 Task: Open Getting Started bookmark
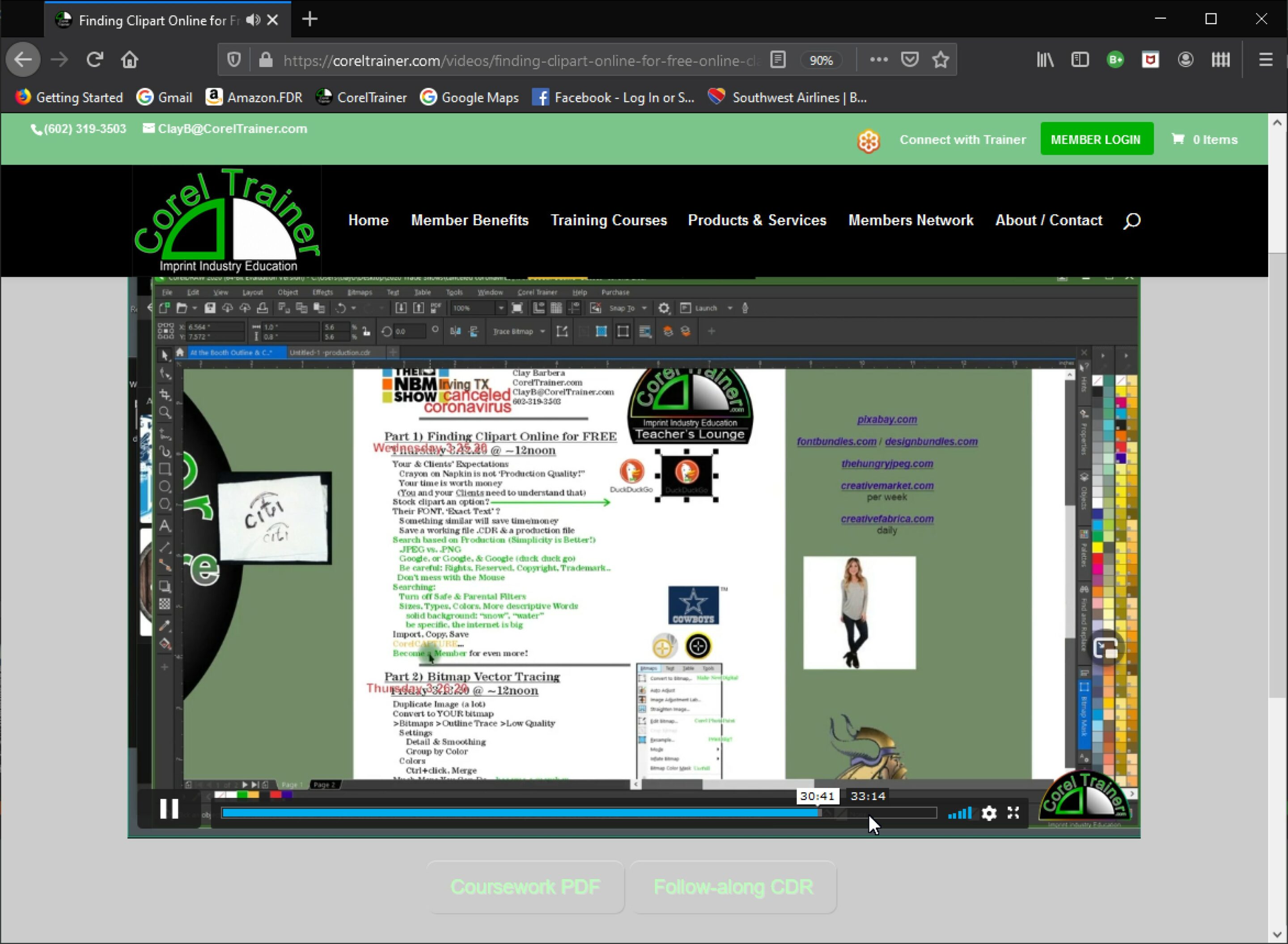[x=69, y=98]
